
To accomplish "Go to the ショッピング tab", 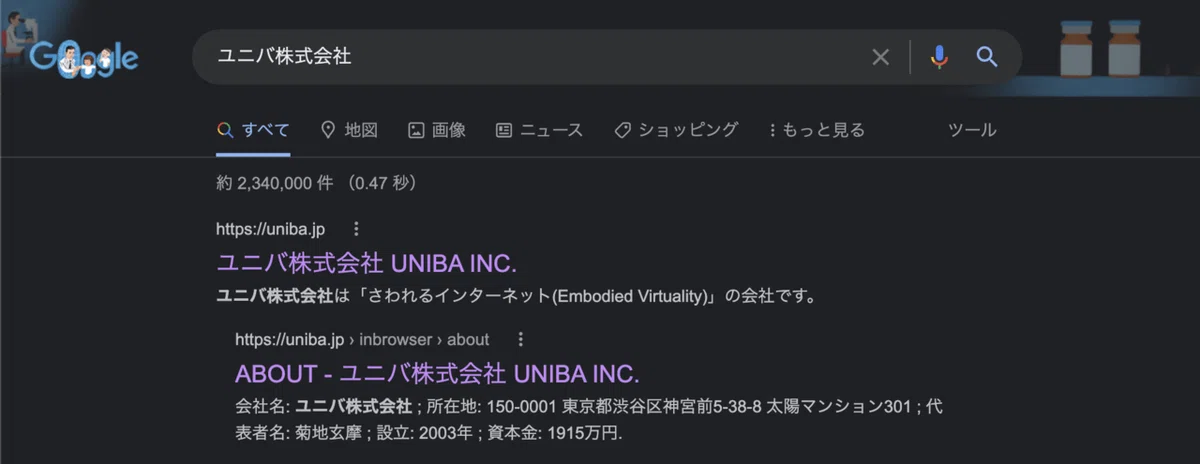I will 676,130.
